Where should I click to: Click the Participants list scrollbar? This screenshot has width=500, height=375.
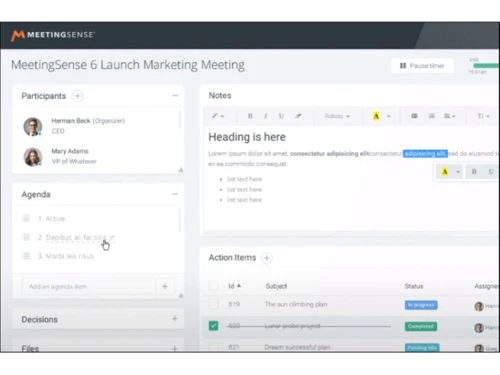coord(180,119)
